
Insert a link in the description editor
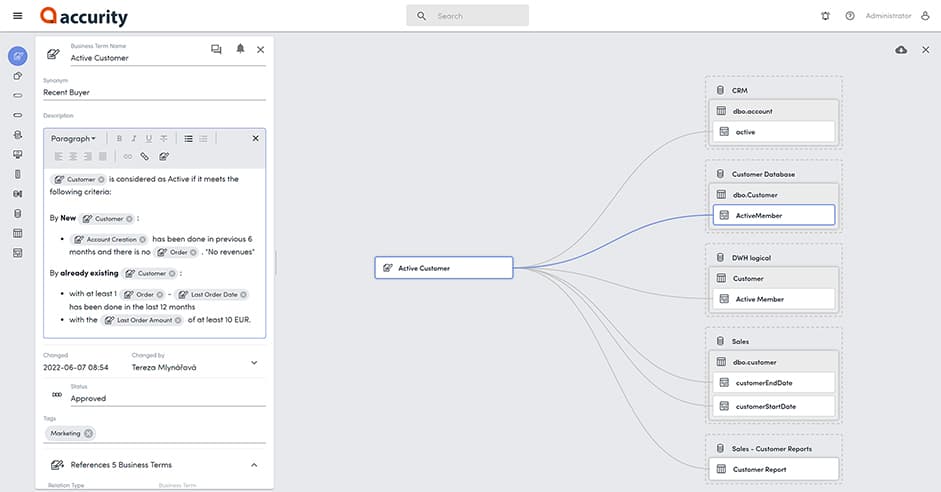pos(127,156)
